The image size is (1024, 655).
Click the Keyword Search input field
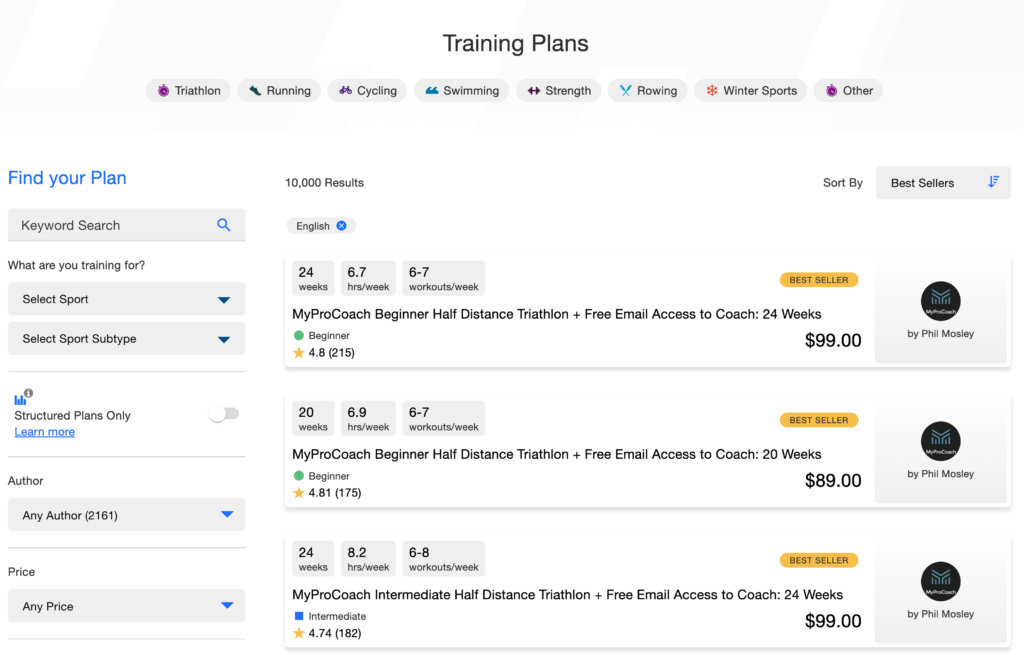pos(127,225)
